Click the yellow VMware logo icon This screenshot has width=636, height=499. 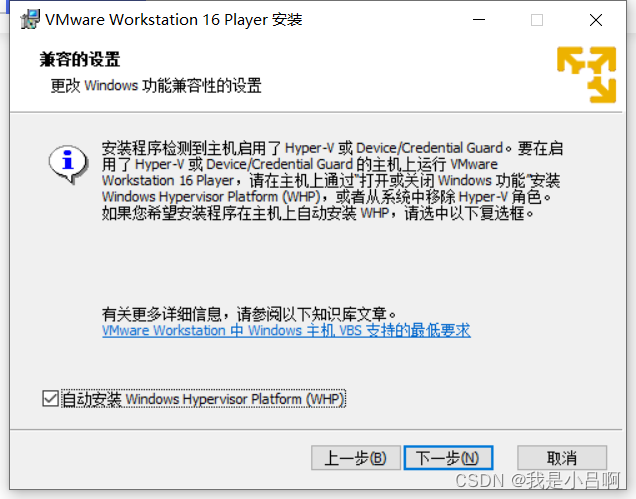point(587,74)
